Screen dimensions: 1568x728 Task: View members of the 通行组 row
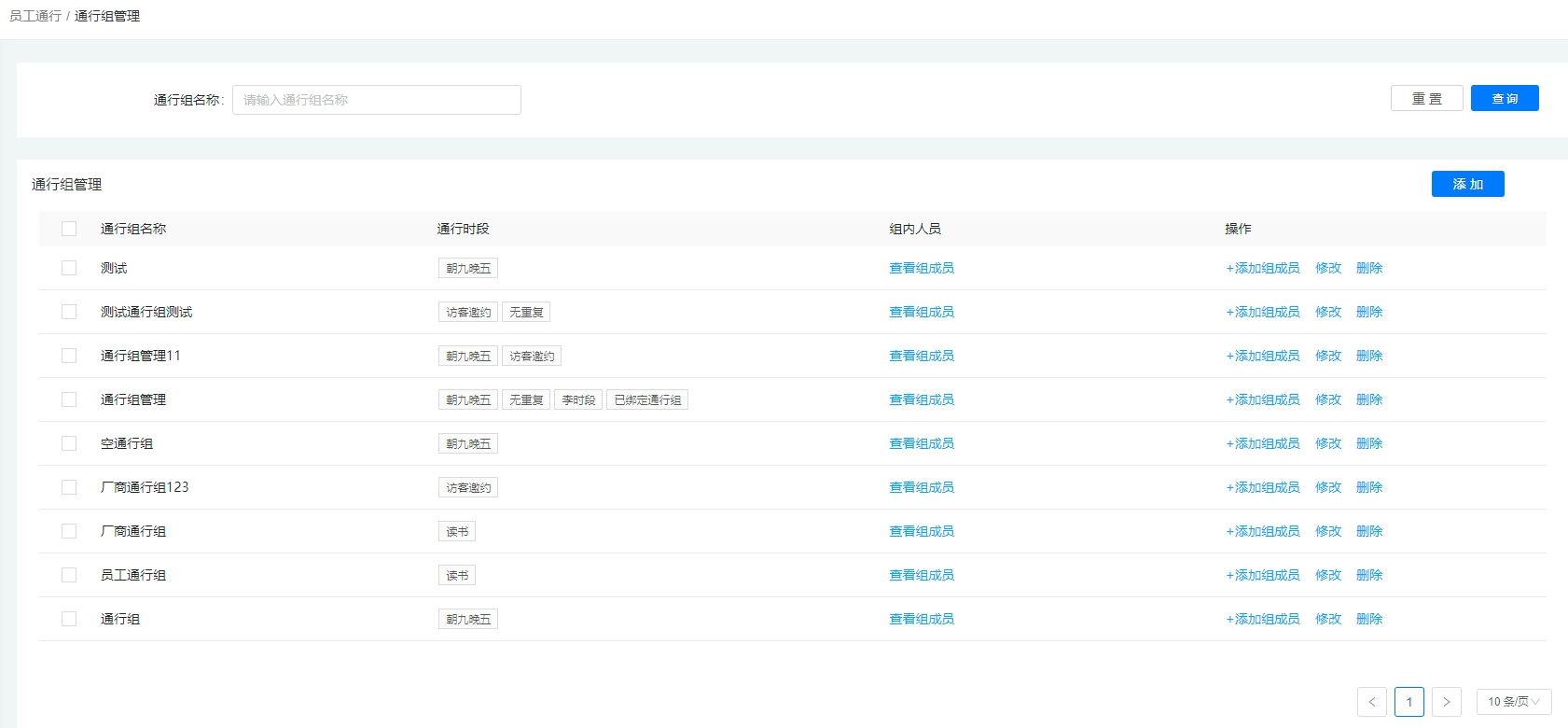pyautogui.click(x=921, y=619)
